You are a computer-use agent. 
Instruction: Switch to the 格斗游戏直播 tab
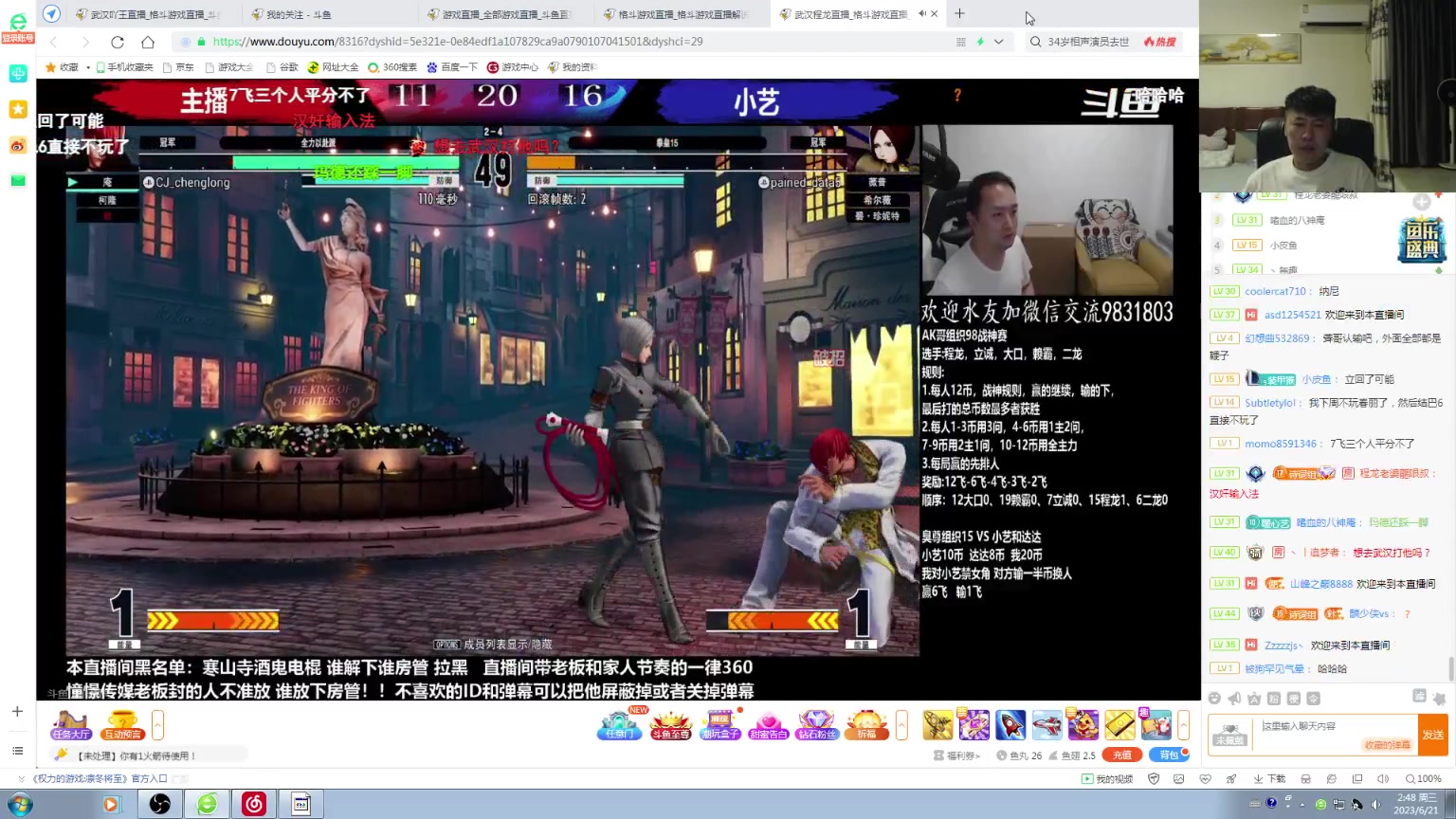point(681,14)
